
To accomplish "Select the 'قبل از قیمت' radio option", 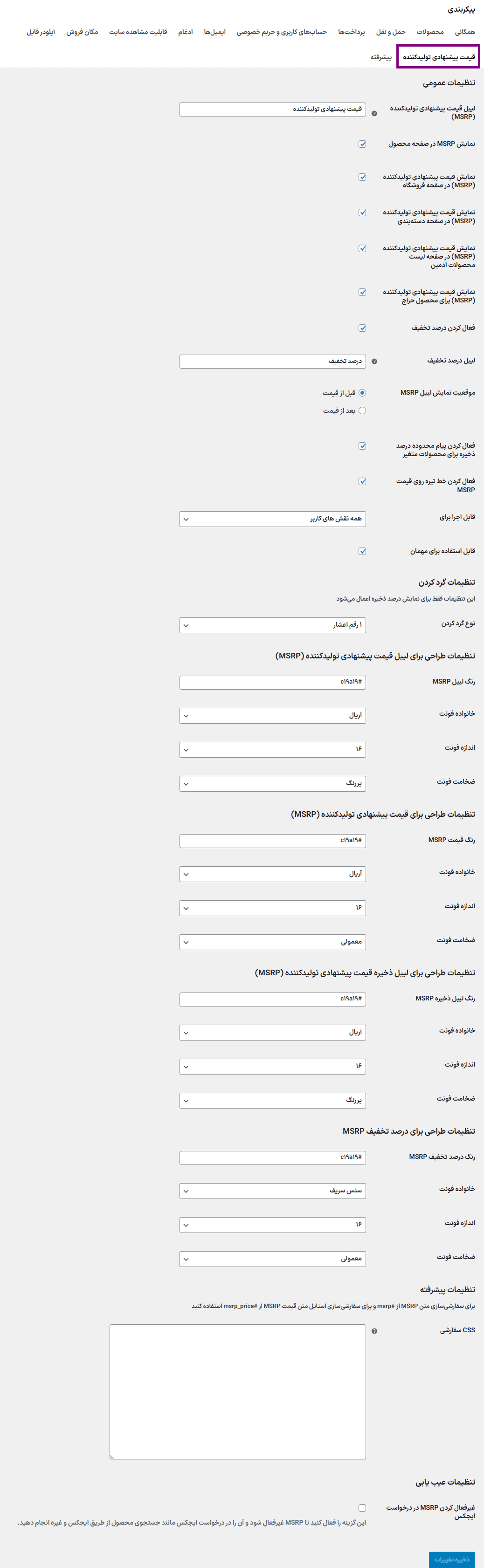I will pos(362,393).
